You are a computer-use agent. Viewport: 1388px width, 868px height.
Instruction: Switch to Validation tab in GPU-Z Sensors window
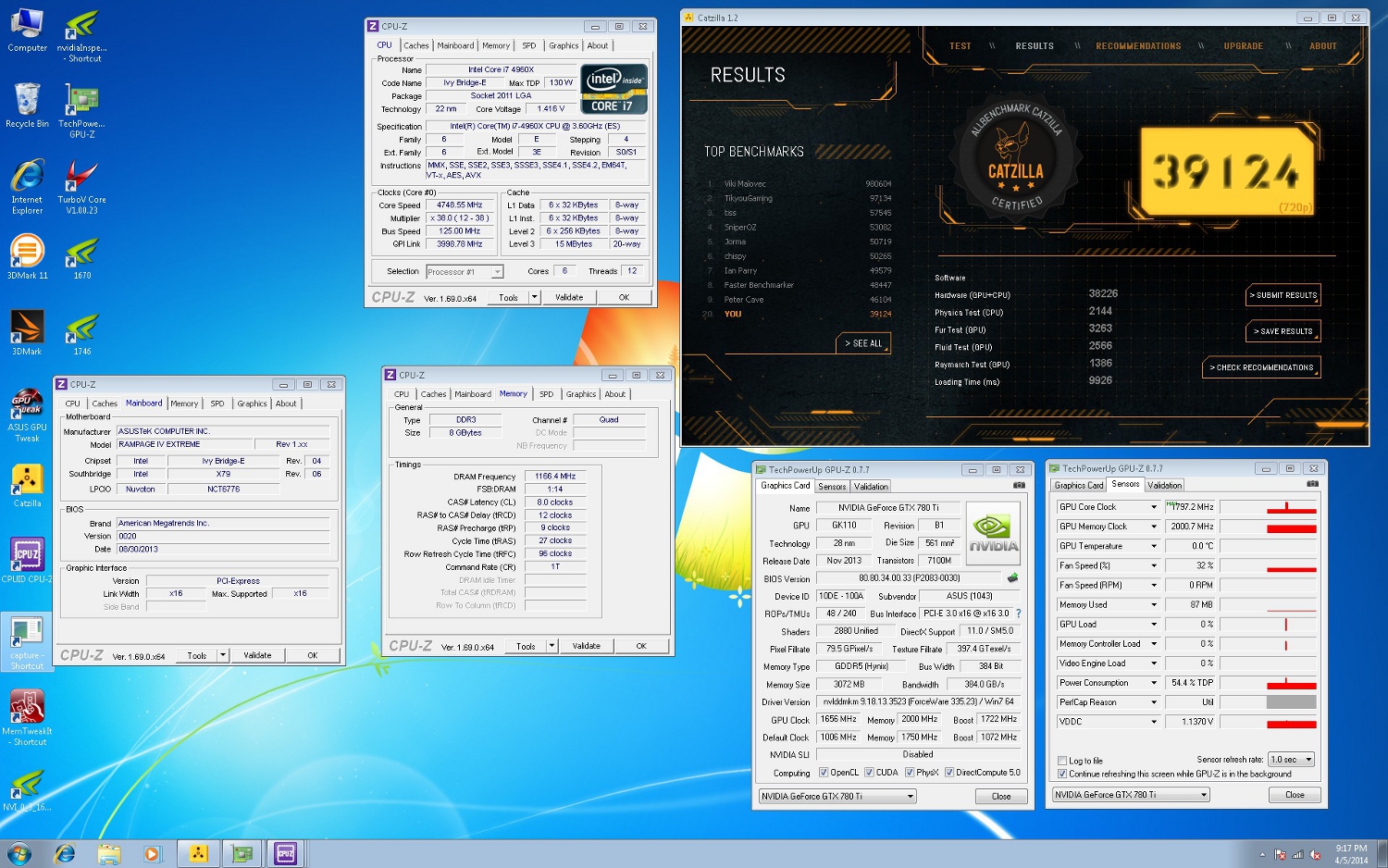click(1164, 485)
